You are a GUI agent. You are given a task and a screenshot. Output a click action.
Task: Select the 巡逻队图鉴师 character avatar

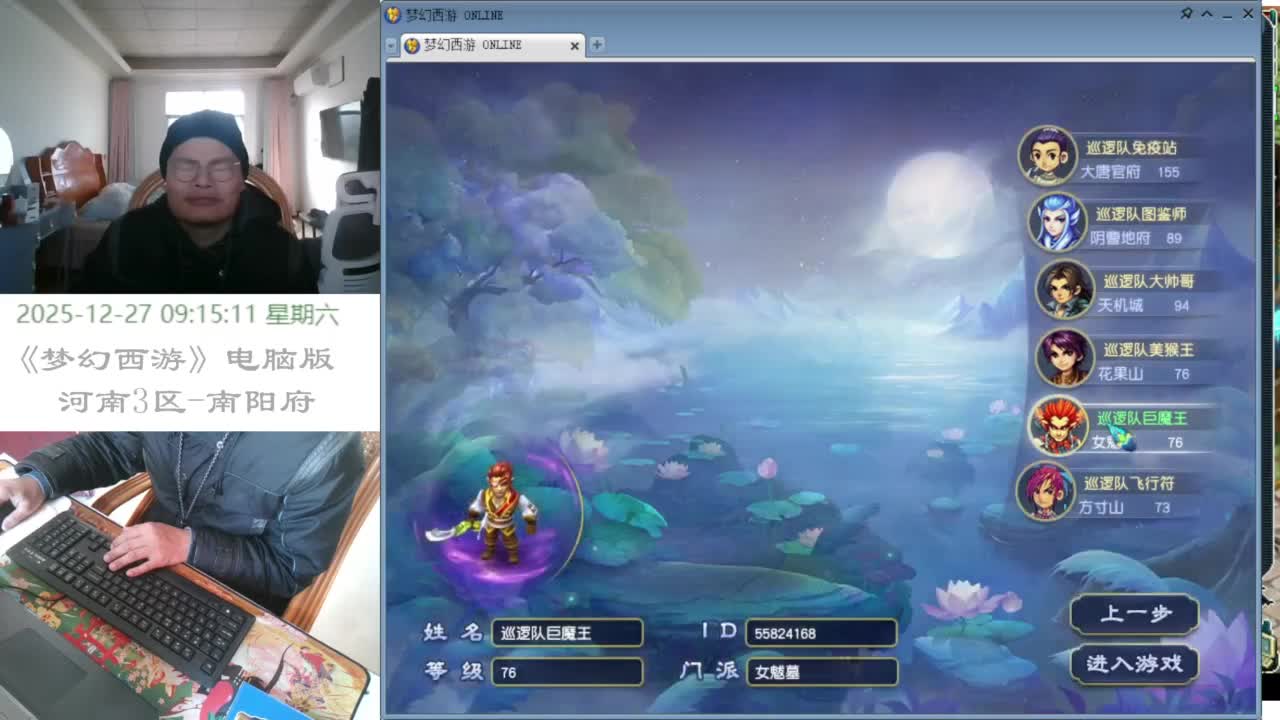[1057, 221]
